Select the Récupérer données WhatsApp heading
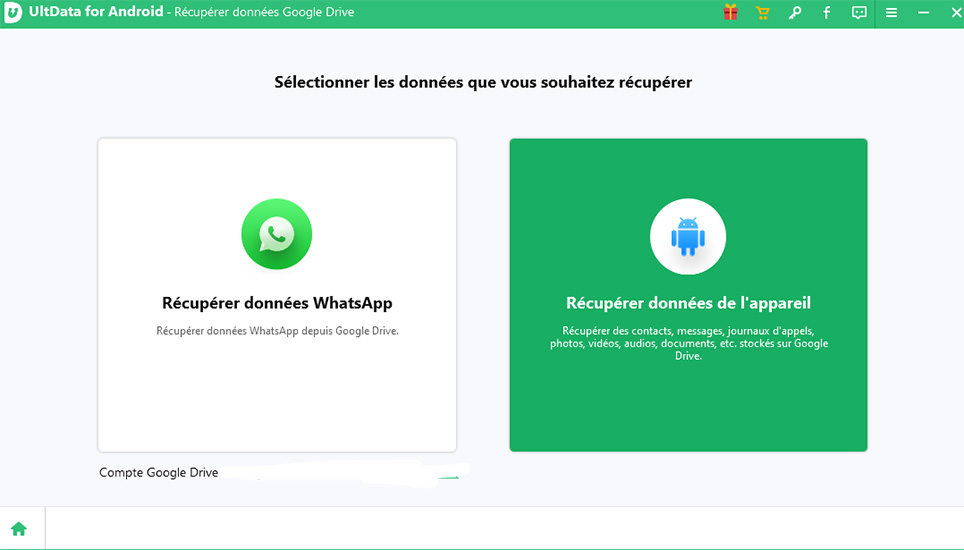The width and height of the screenshot is (964, 550). click(277, 303)
